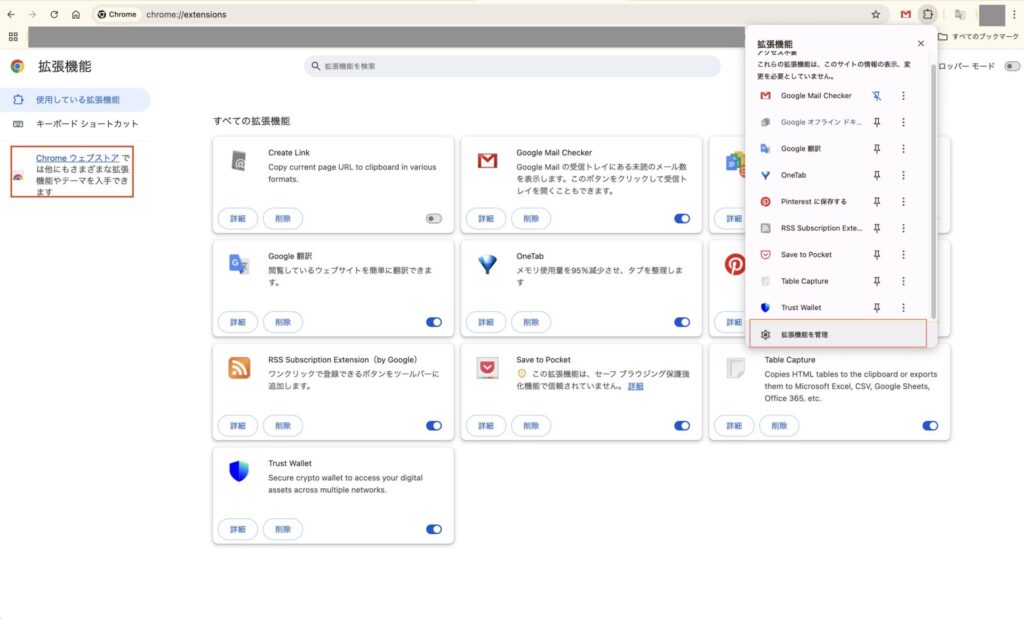Click the home icon in toolbar
This screenshot has height=619, width=1024.
coord(76,14)
